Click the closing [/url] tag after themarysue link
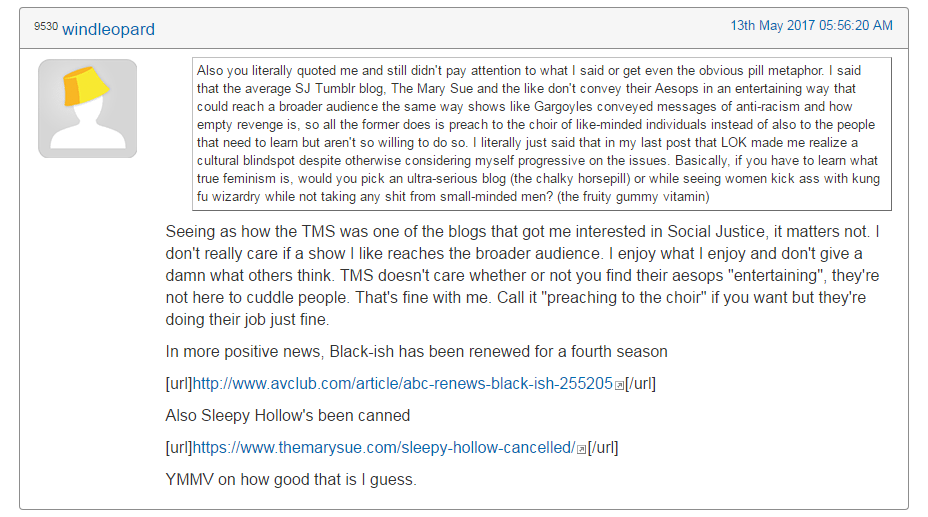 pos(602,447)
